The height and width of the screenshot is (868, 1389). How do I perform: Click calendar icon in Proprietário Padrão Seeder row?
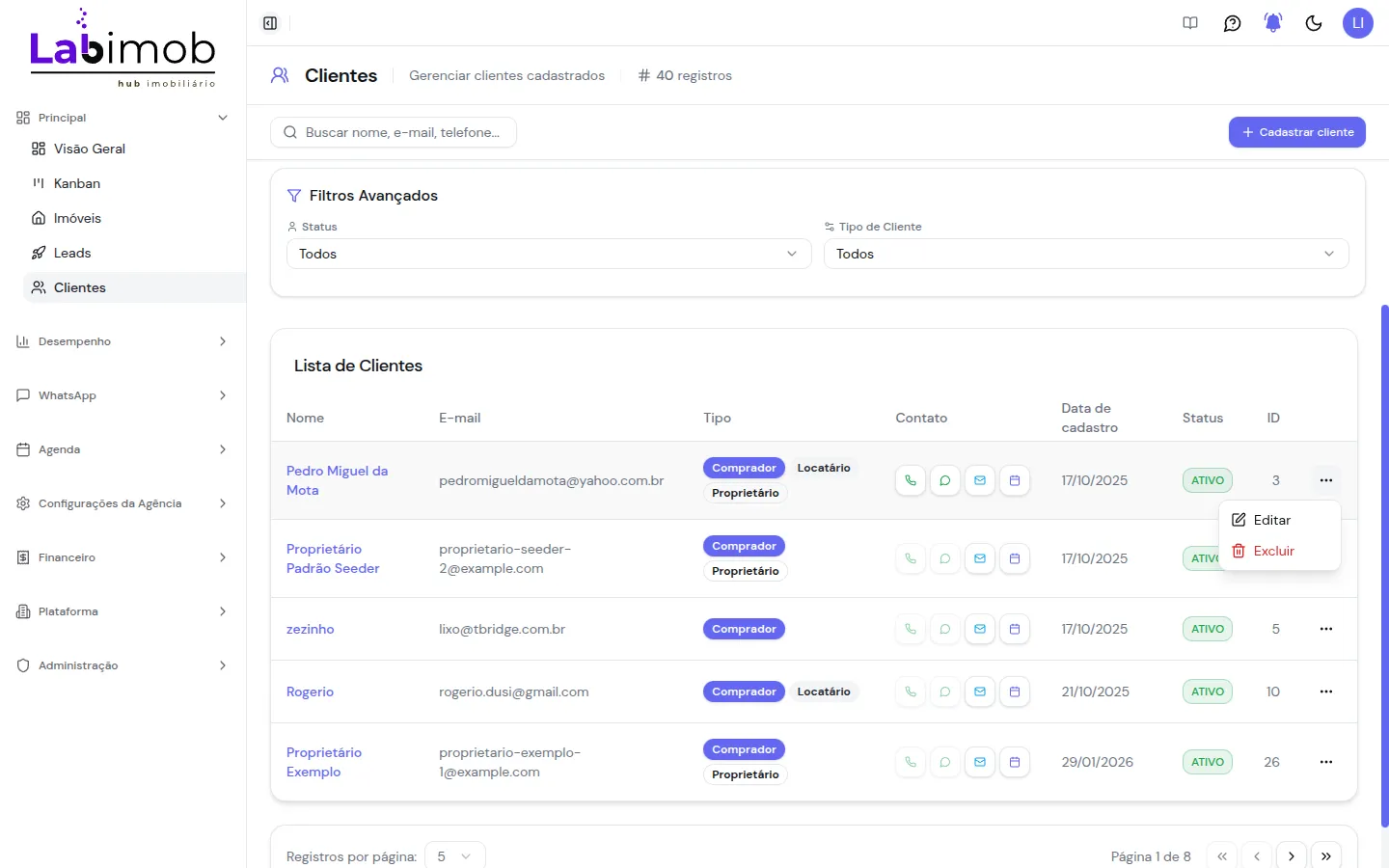tap(1015, 558)
